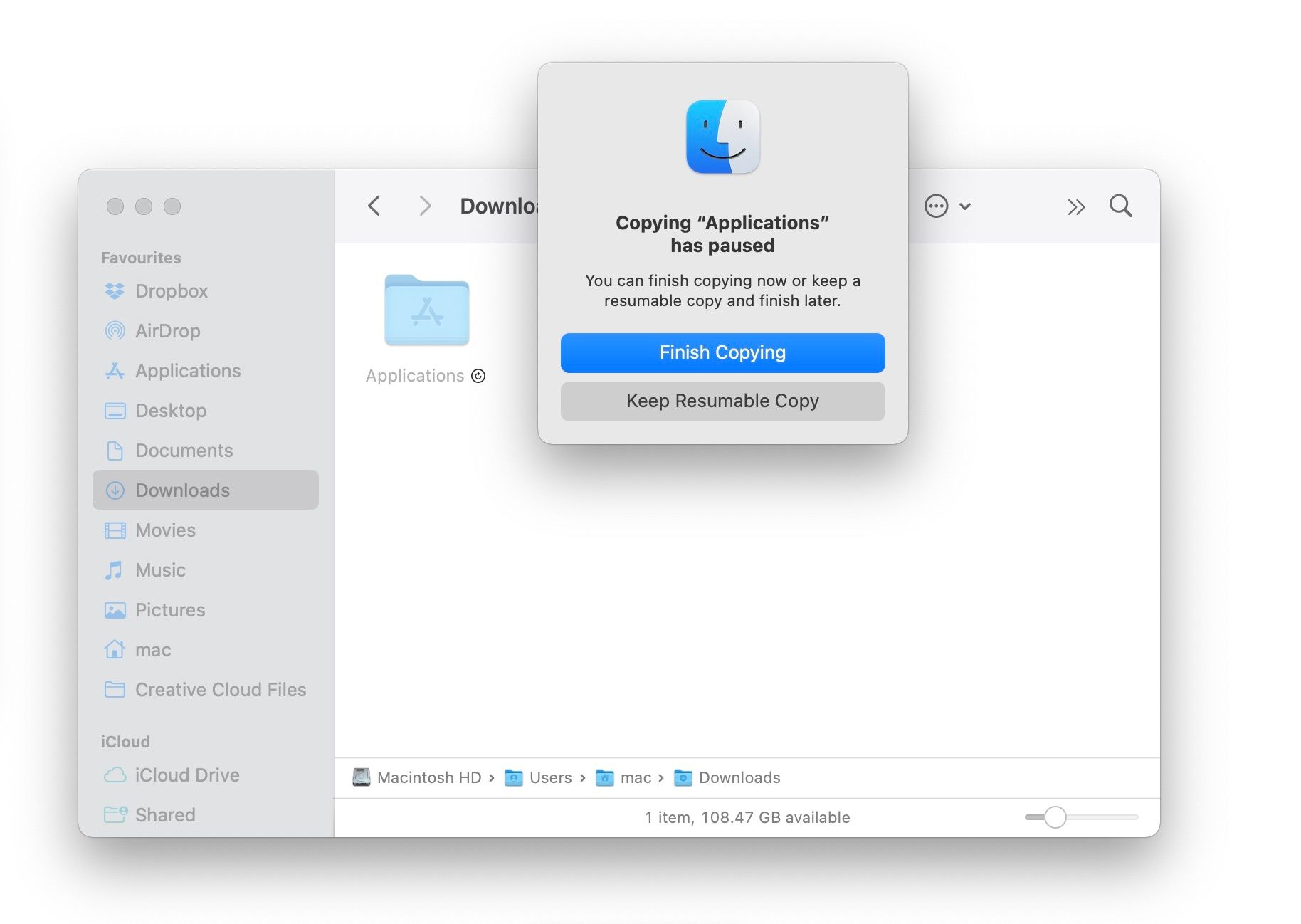The height and width of the screenshot is (924, 1301).
Task: Open Applications from the sidebar
Action: [205, 371]
